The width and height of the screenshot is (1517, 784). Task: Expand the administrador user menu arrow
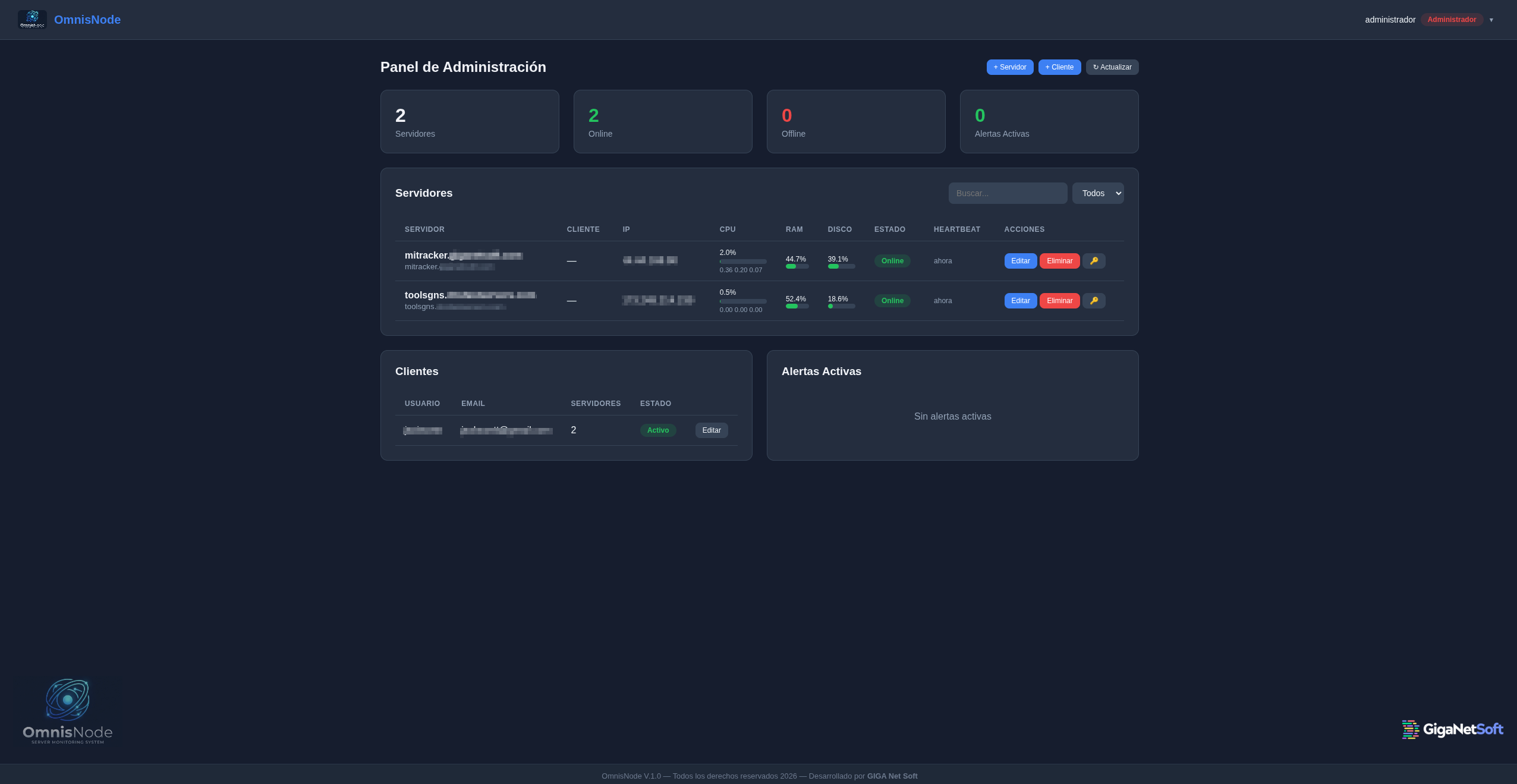tap(1491, 20)
